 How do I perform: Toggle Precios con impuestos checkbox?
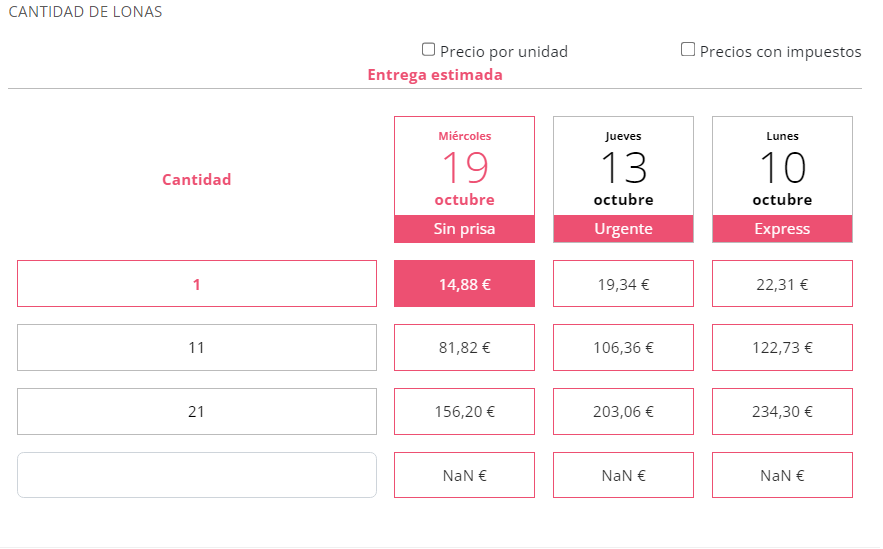(x=688, y=50)
